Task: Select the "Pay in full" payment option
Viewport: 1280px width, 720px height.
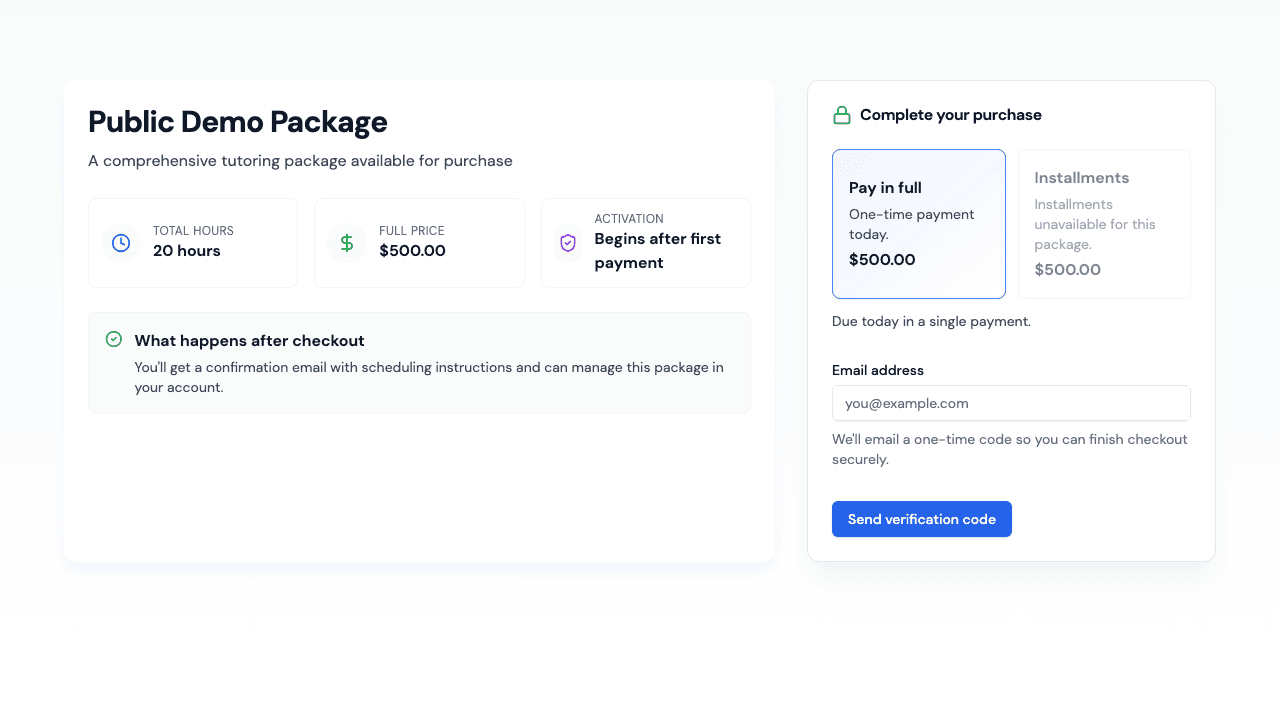Action: 918,223
